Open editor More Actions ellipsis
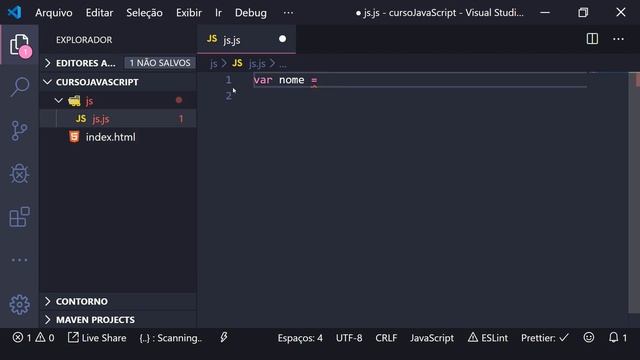The image size is (640, 360). [618, 39]
